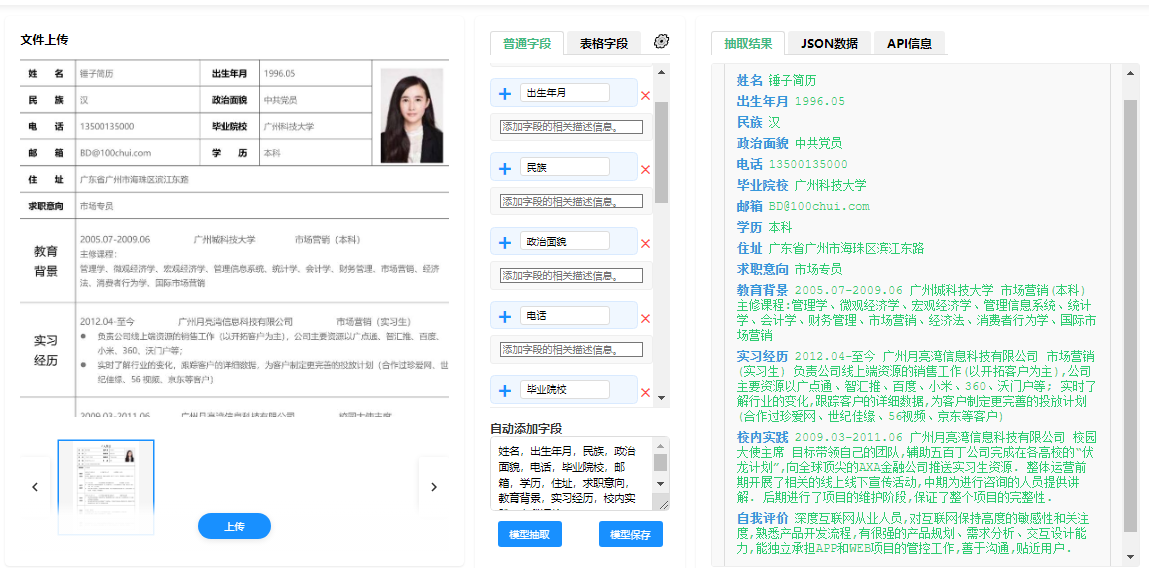Click the settings gear beside 表格字段 tab
The width and height of the screenshot is (1149, 568).
[x=661, y=42]
